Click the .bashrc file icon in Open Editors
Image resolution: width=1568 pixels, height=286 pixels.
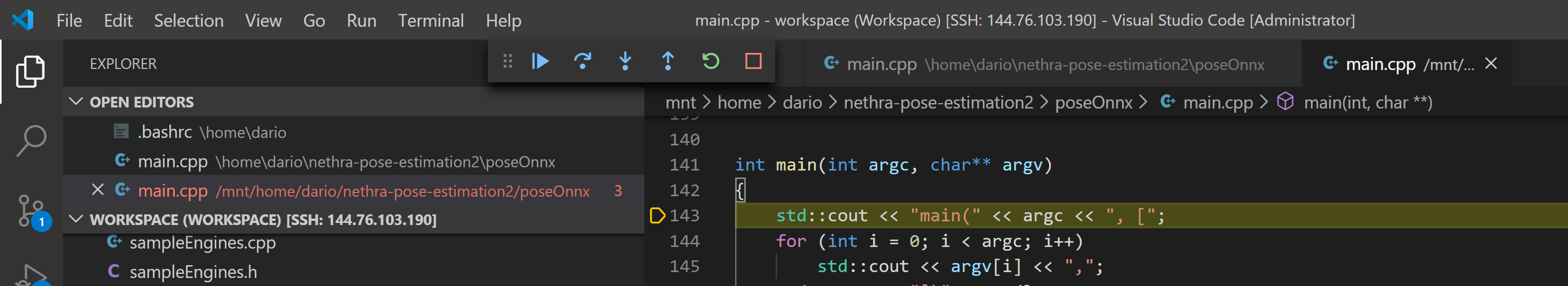(x=121, y=131)
